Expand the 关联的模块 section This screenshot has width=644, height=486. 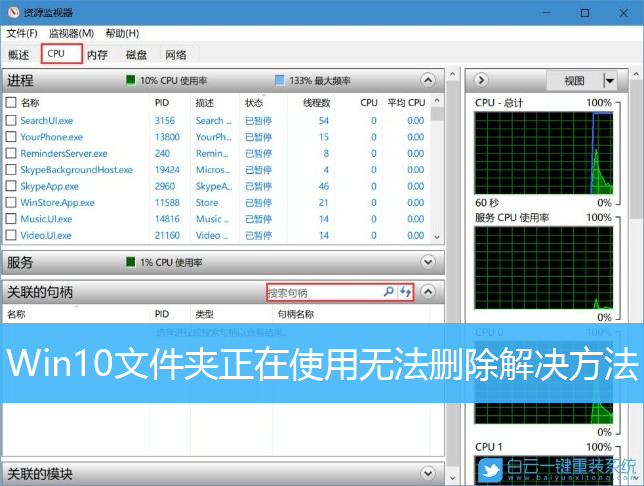click(428, 474)
